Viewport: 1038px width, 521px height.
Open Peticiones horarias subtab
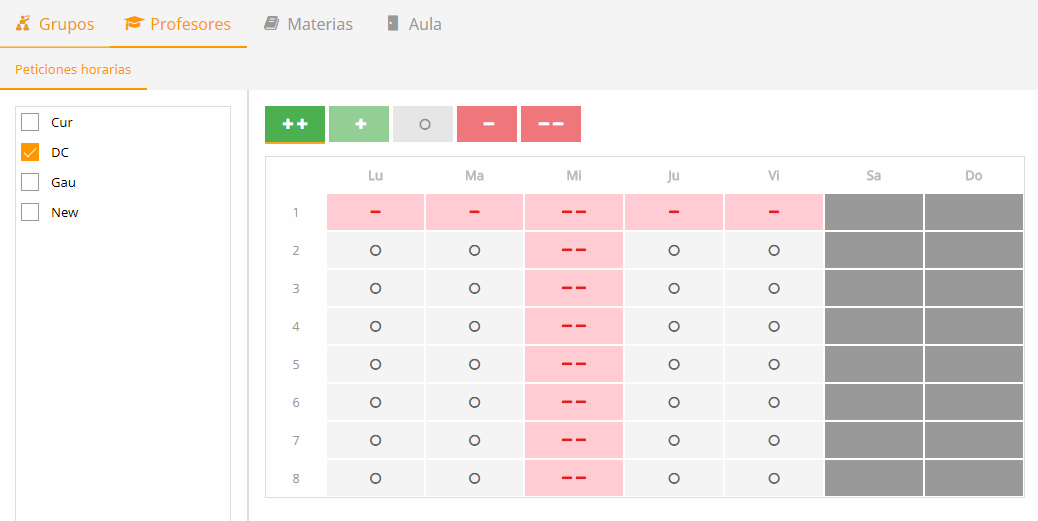click(73, 70)
